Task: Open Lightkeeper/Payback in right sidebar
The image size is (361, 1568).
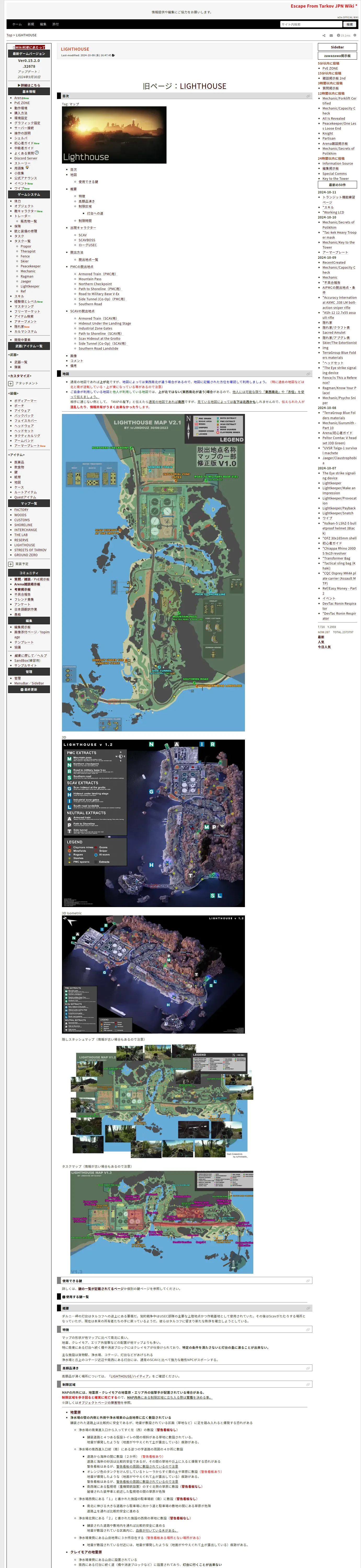Action: tap(339, 508)
